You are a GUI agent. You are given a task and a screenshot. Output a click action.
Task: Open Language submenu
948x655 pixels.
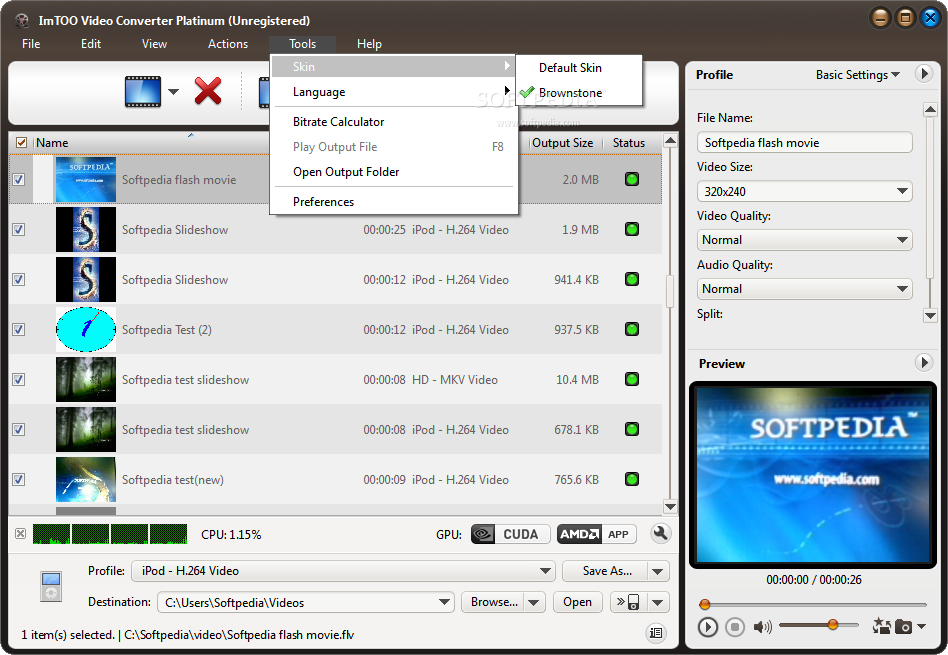click(x=394, y=92)
